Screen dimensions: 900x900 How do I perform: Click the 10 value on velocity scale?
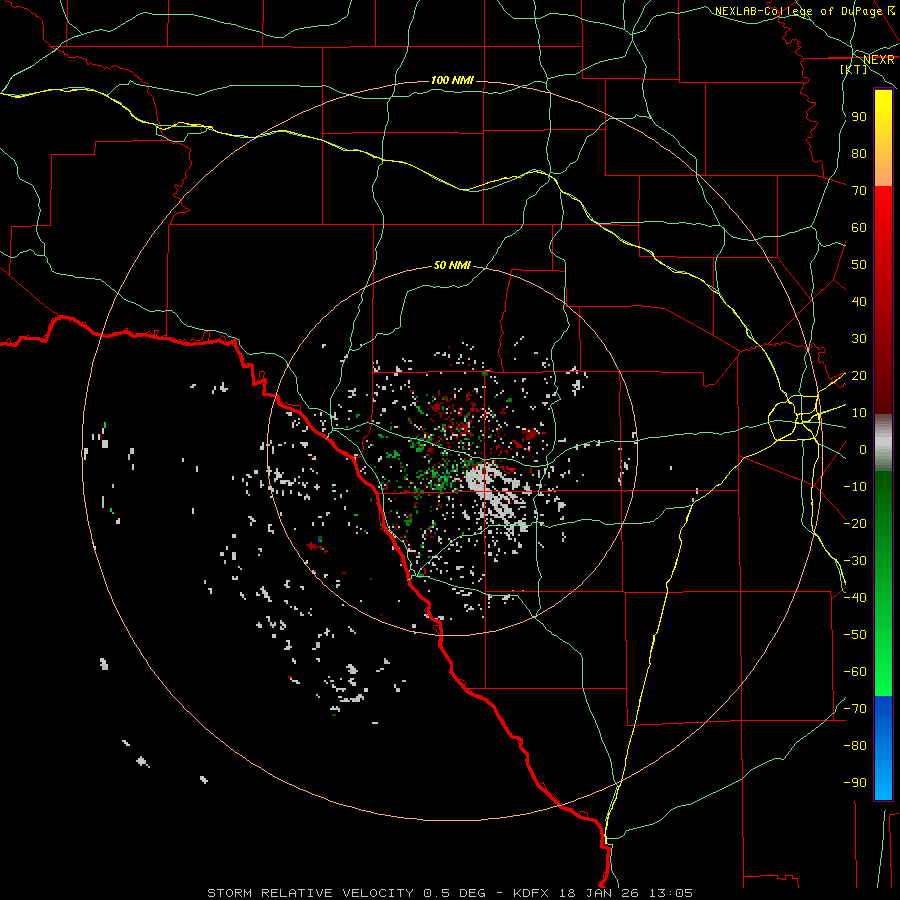pos(859,413)
